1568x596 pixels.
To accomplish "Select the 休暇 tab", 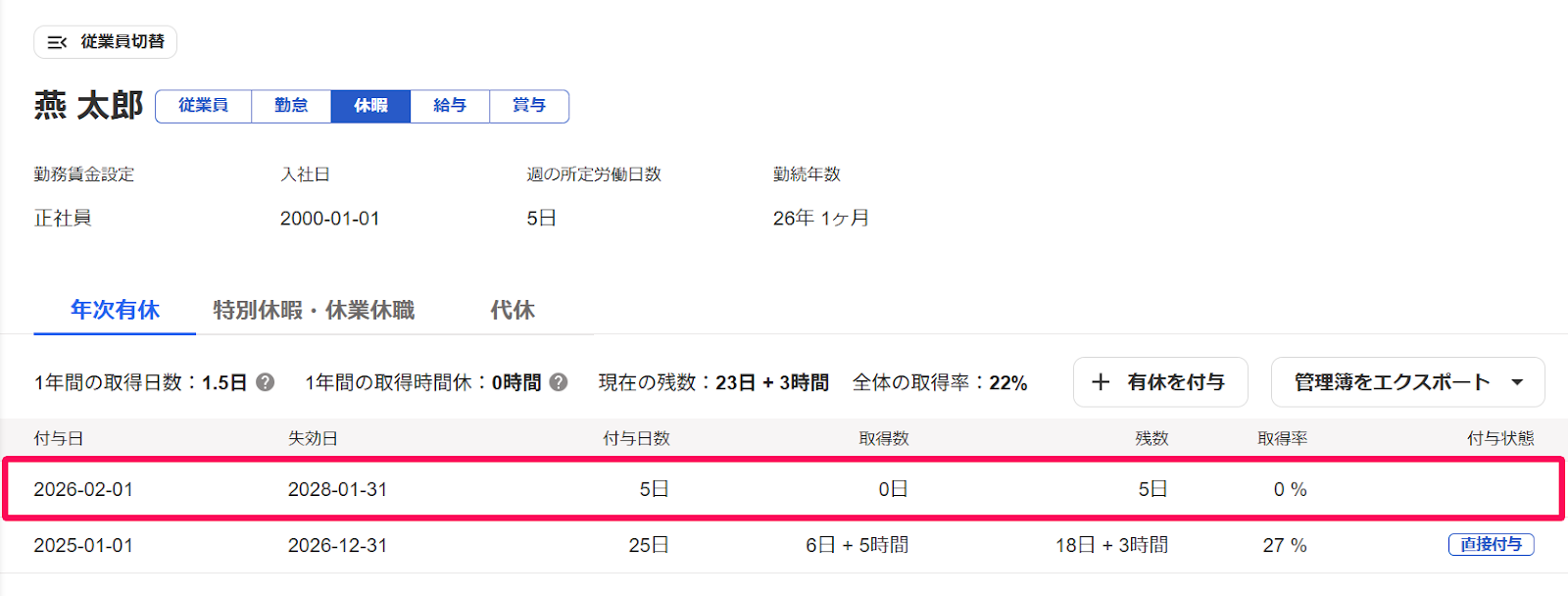I will [370, 106].
